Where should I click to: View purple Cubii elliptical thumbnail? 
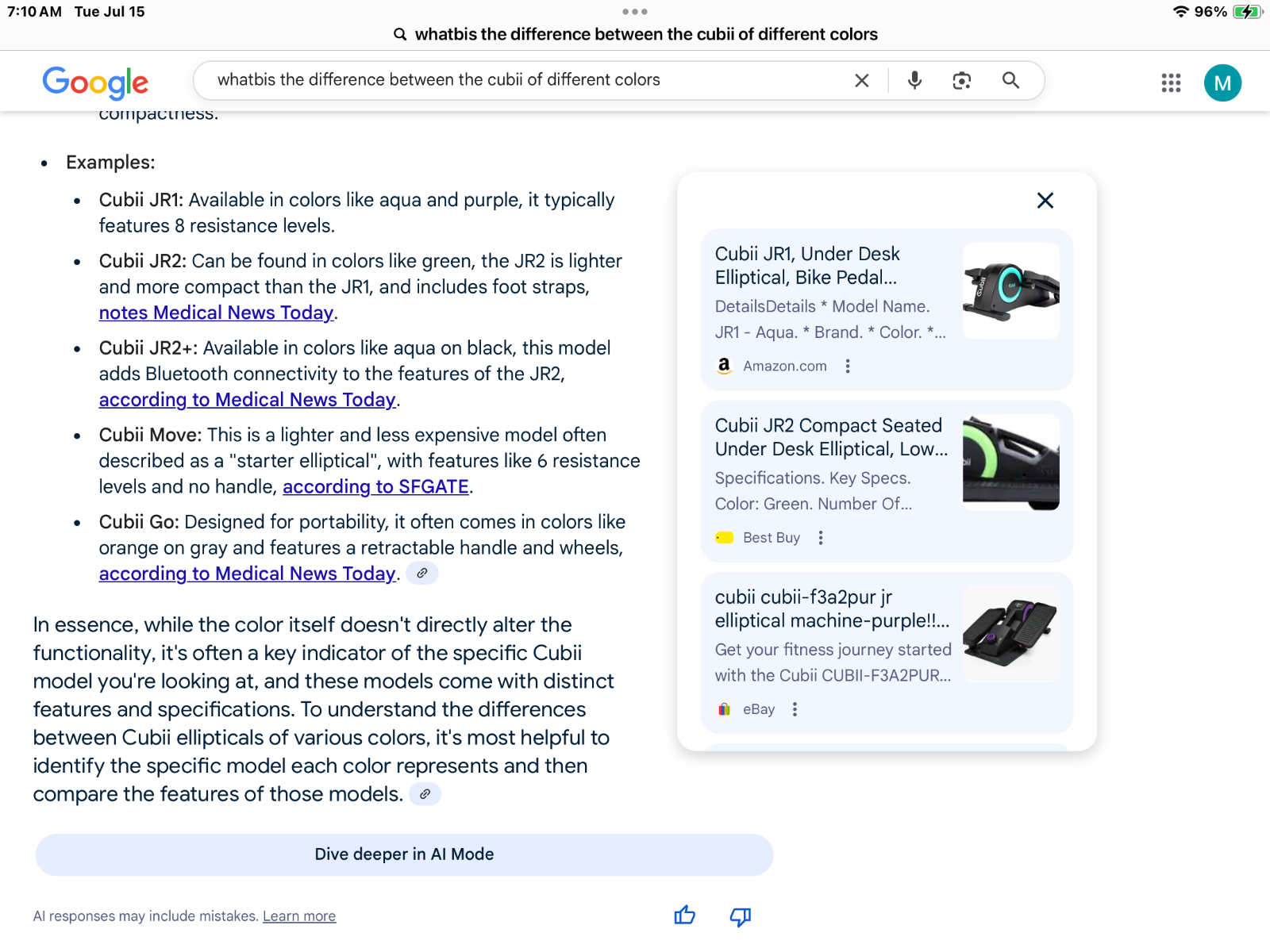coord(1011,633)
